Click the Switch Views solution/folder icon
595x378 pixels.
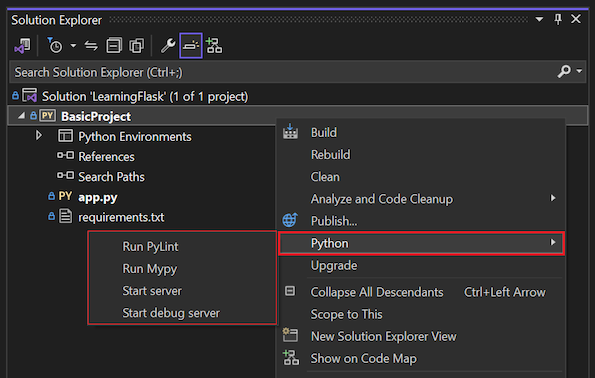(22, 46)
